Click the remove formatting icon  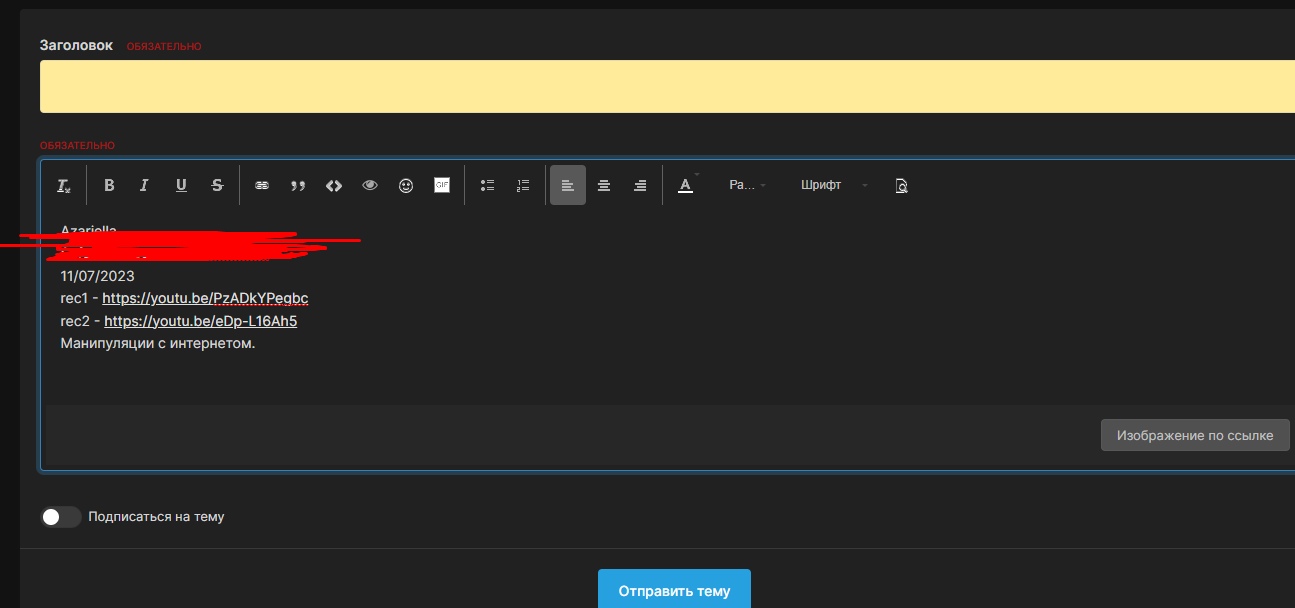pyautogui.click(x=64, y=186)
